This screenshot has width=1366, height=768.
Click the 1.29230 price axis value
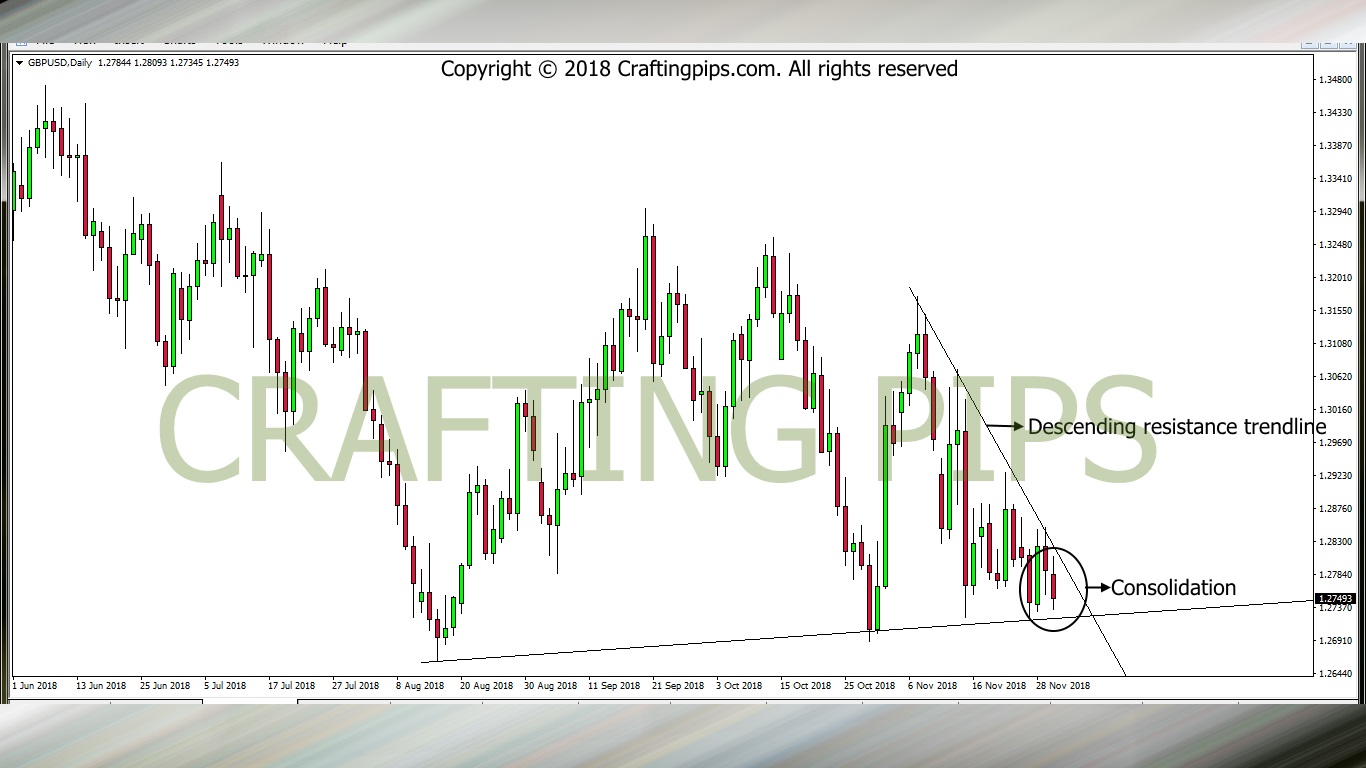(1336, 475)
